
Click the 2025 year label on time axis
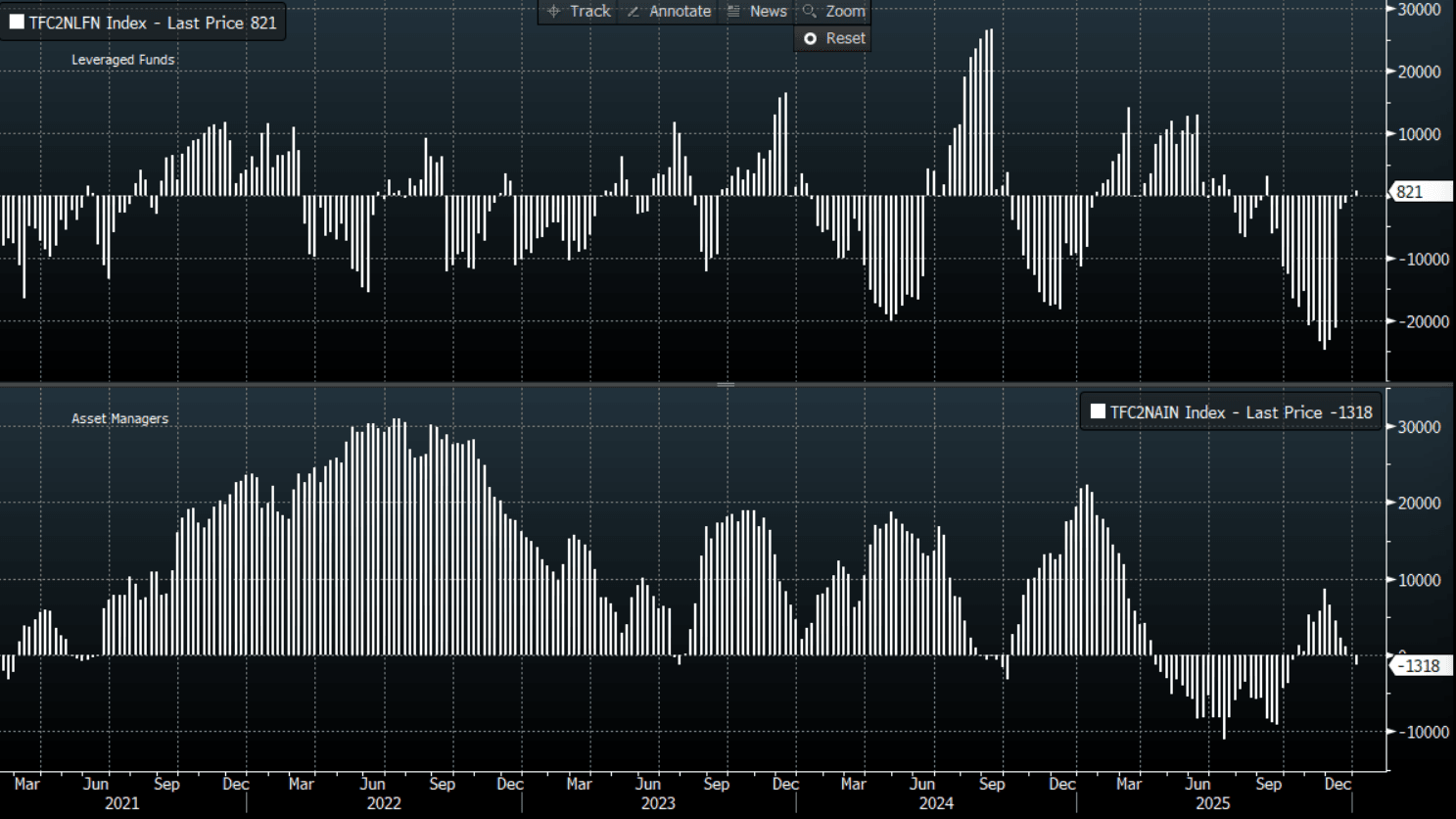pos(1212,803)
